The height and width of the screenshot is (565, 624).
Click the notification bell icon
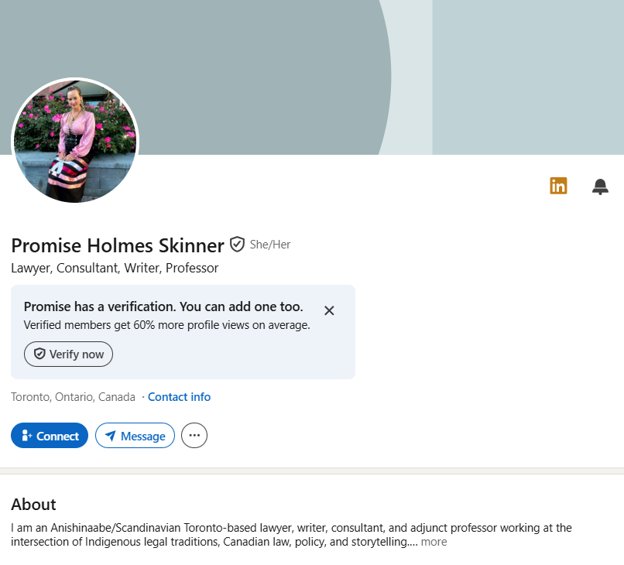600,186
